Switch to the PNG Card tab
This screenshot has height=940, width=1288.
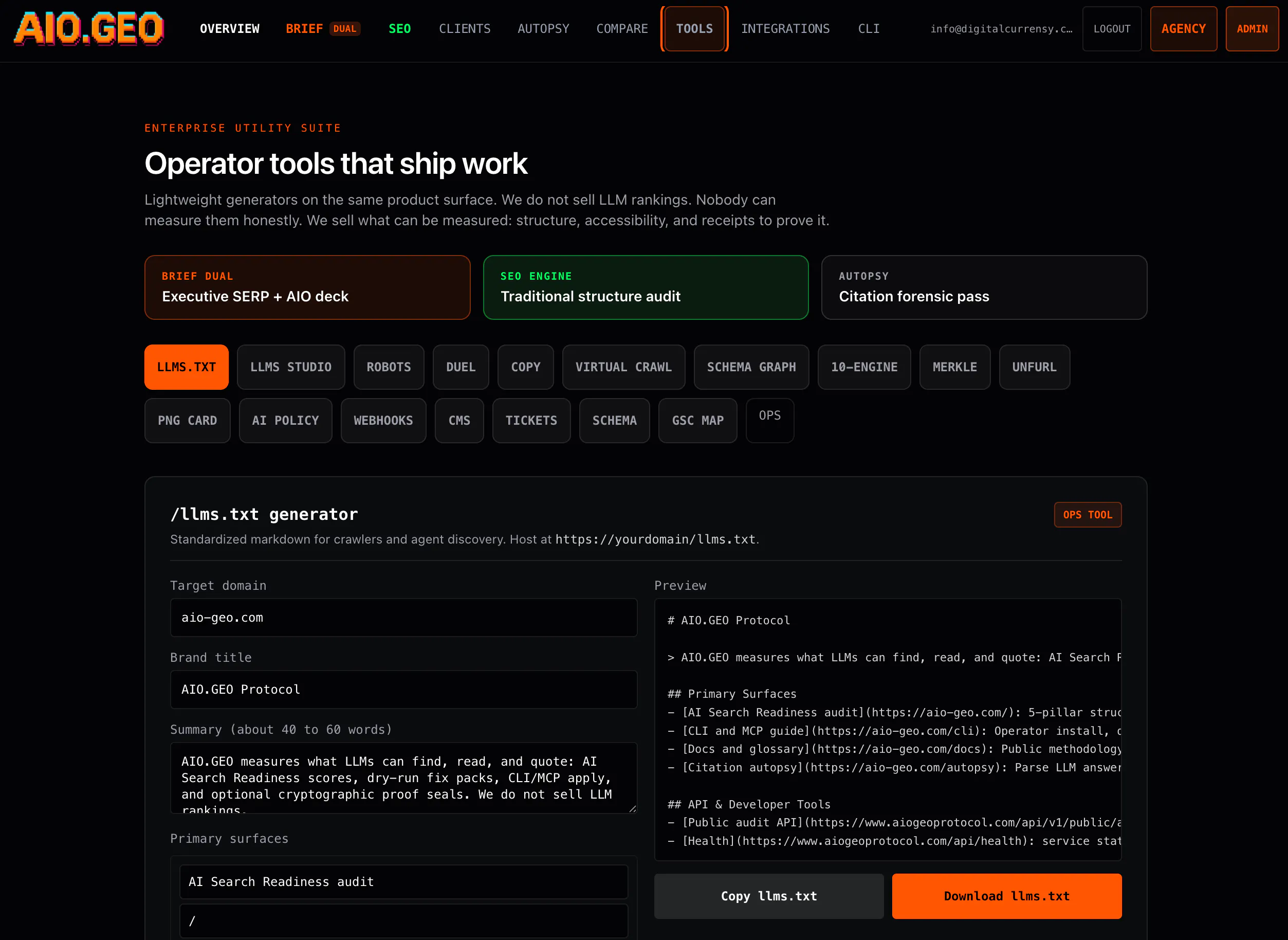(x=187, y=421)
